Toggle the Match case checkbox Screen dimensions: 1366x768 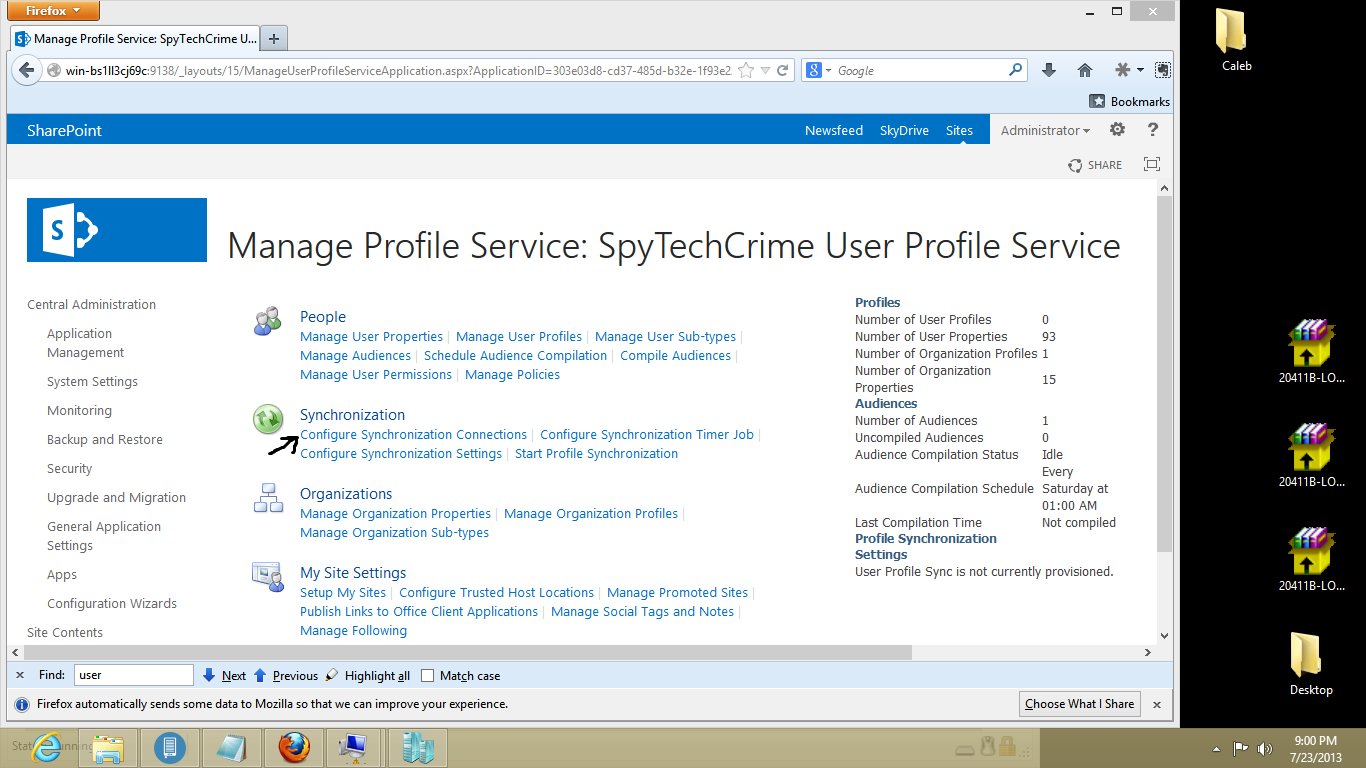point(427,675)
